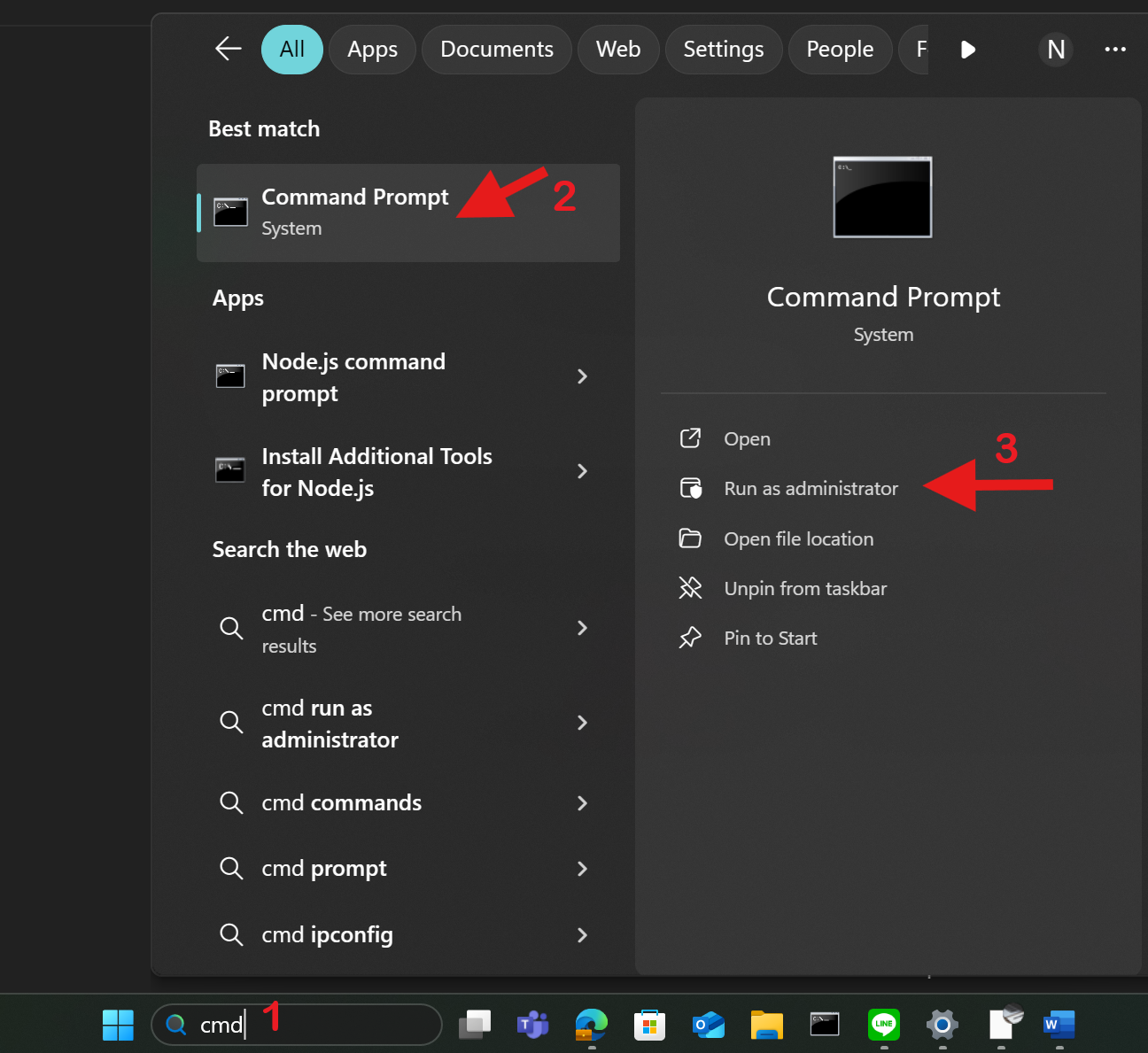Open Microsoft Teams from the taskbar
1148x1053 pixels.
point(532,1025)
